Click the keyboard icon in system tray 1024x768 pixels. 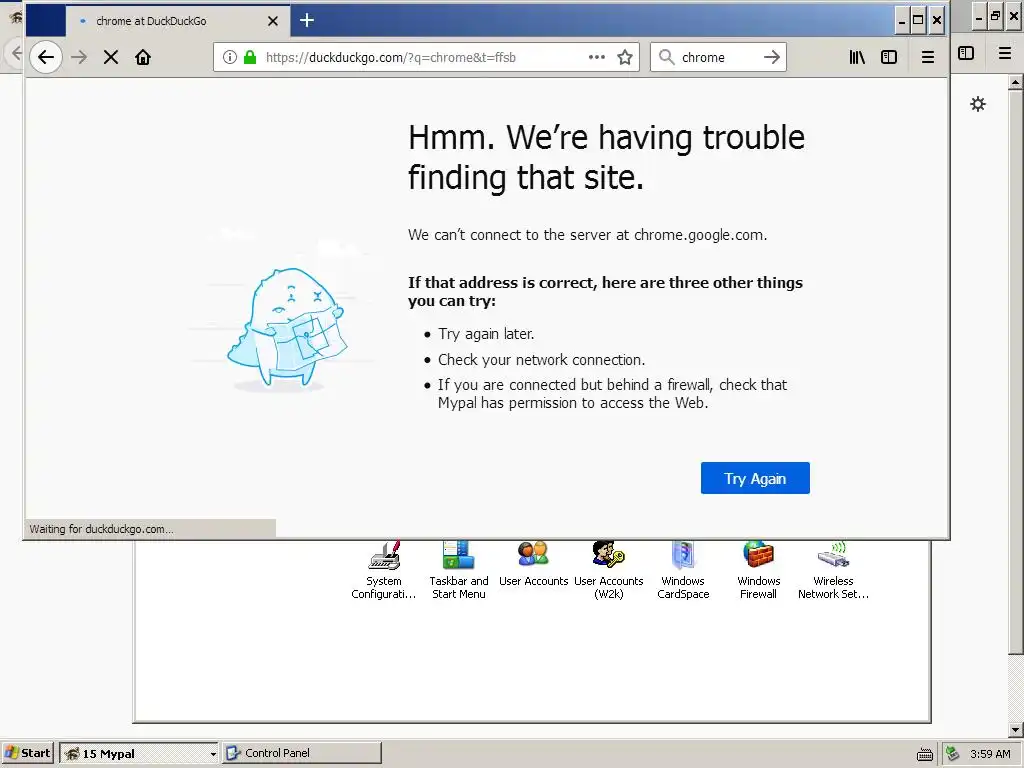point(925,754)
